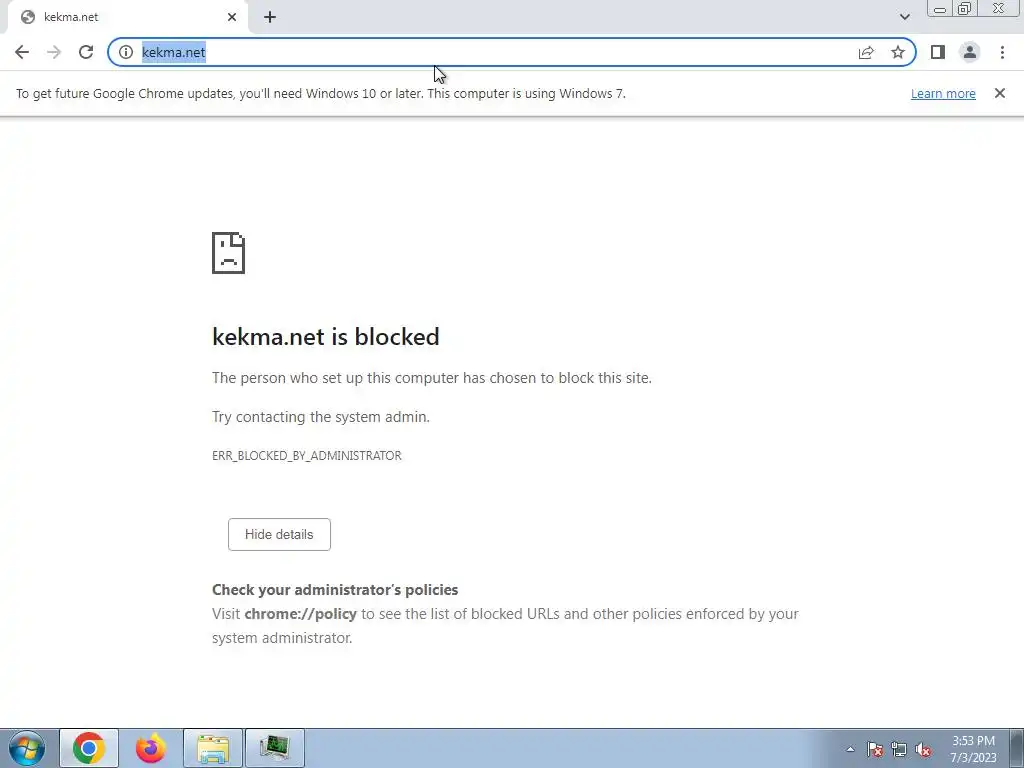Open the Windows Start menu
This screenshot has width=1024, height=768.
27,748
